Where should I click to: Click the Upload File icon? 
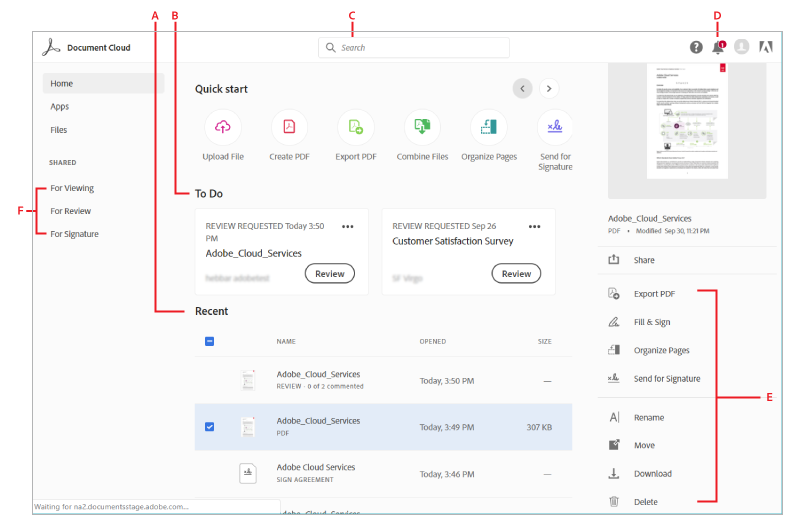[222, 127]
